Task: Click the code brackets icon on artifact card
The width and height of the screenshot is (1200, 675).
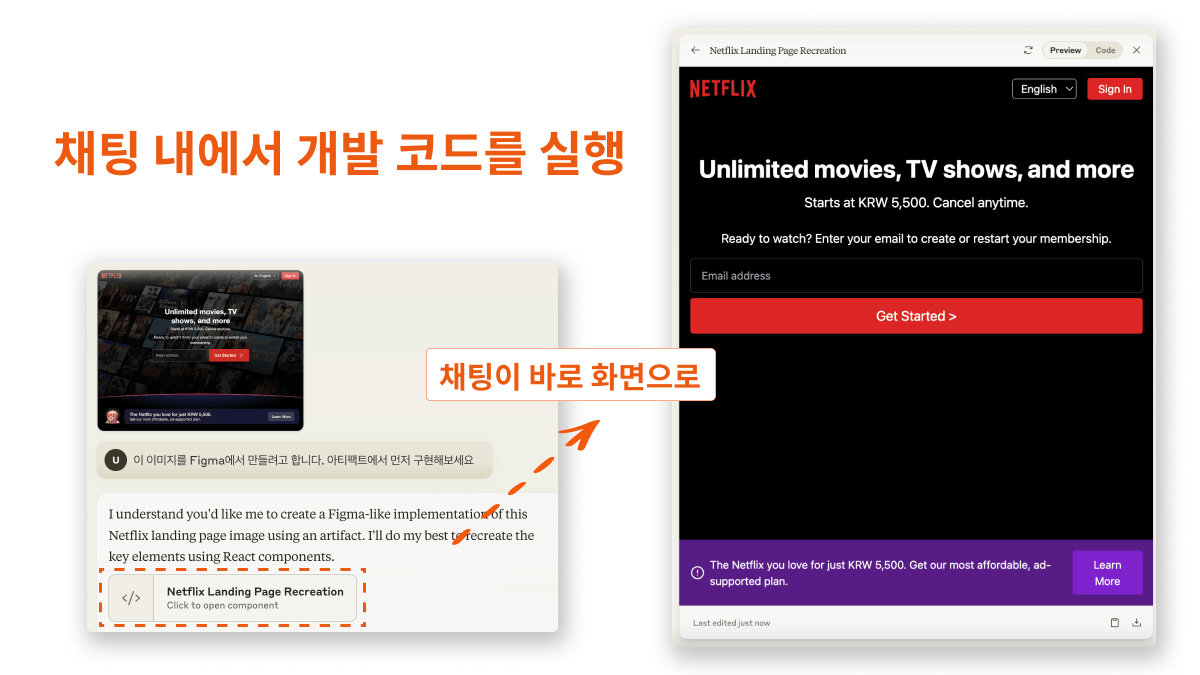Action: pos(131,598)
